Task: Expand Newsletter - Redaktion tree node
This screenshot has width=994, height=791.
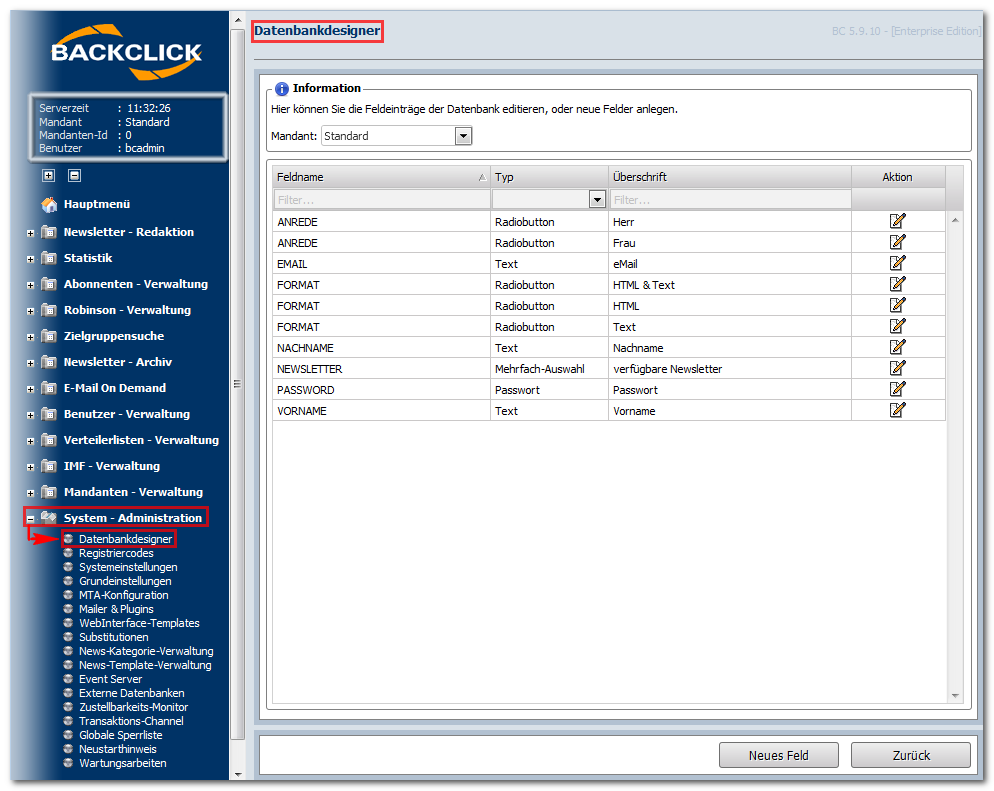Action: click(x=30, y=233)
